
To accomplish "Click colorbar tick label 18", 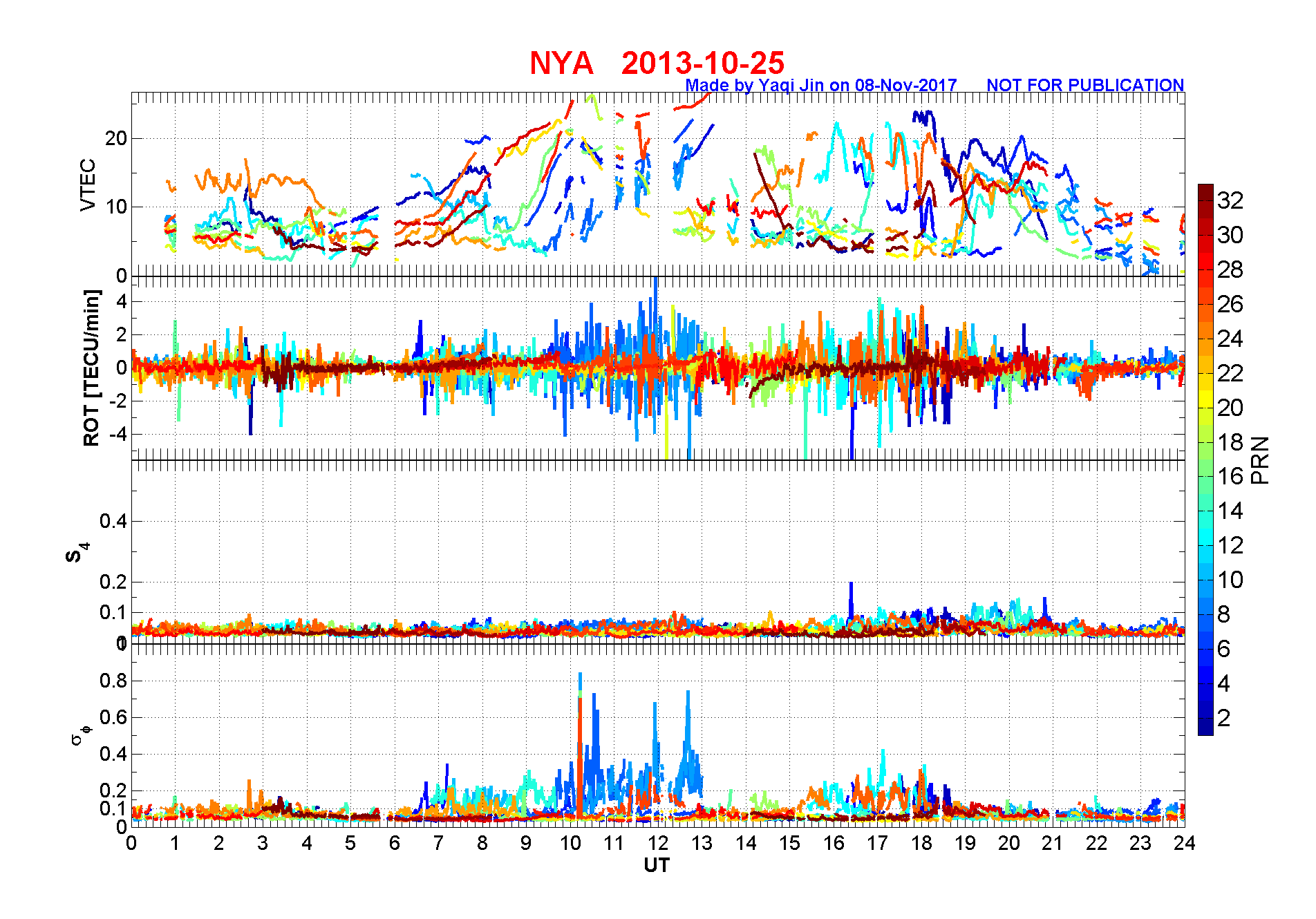I will pyautogui.click(x=1230, y=442).
